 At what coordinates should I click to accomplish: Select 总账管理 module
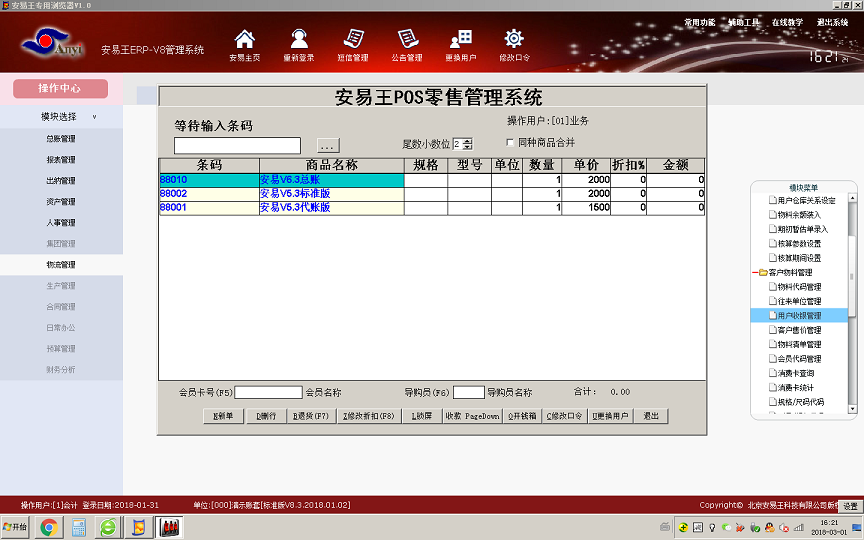coord(61,139)
